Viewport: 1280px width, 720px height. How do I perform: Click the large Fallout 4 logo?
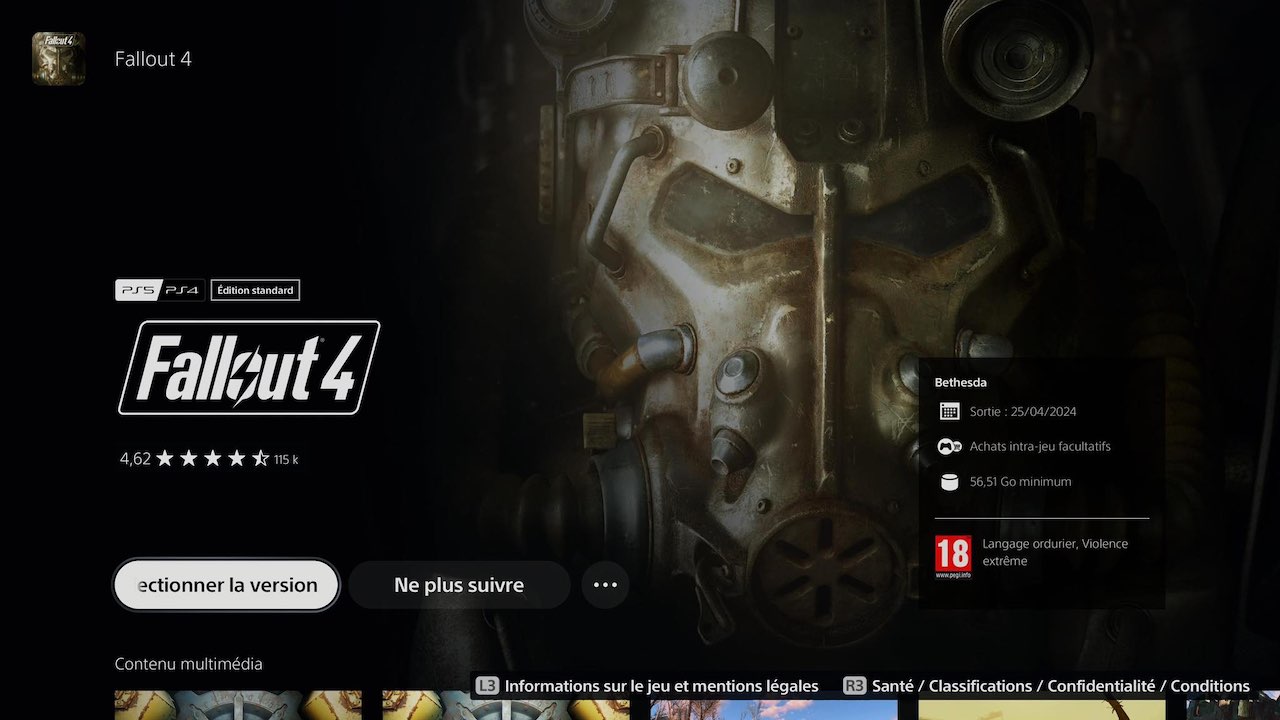(x=249, y=367)
